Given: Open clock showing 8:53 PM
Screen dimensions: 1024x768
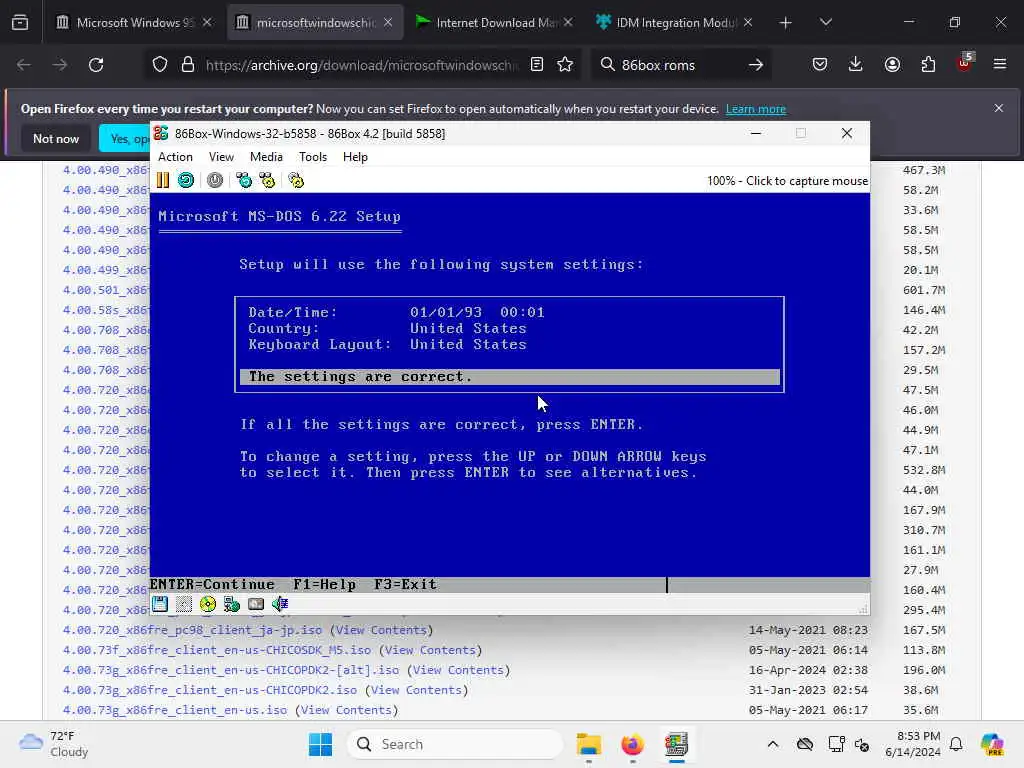Looking at the screenshot, I should pyautogui.click(x=912, y=744).
